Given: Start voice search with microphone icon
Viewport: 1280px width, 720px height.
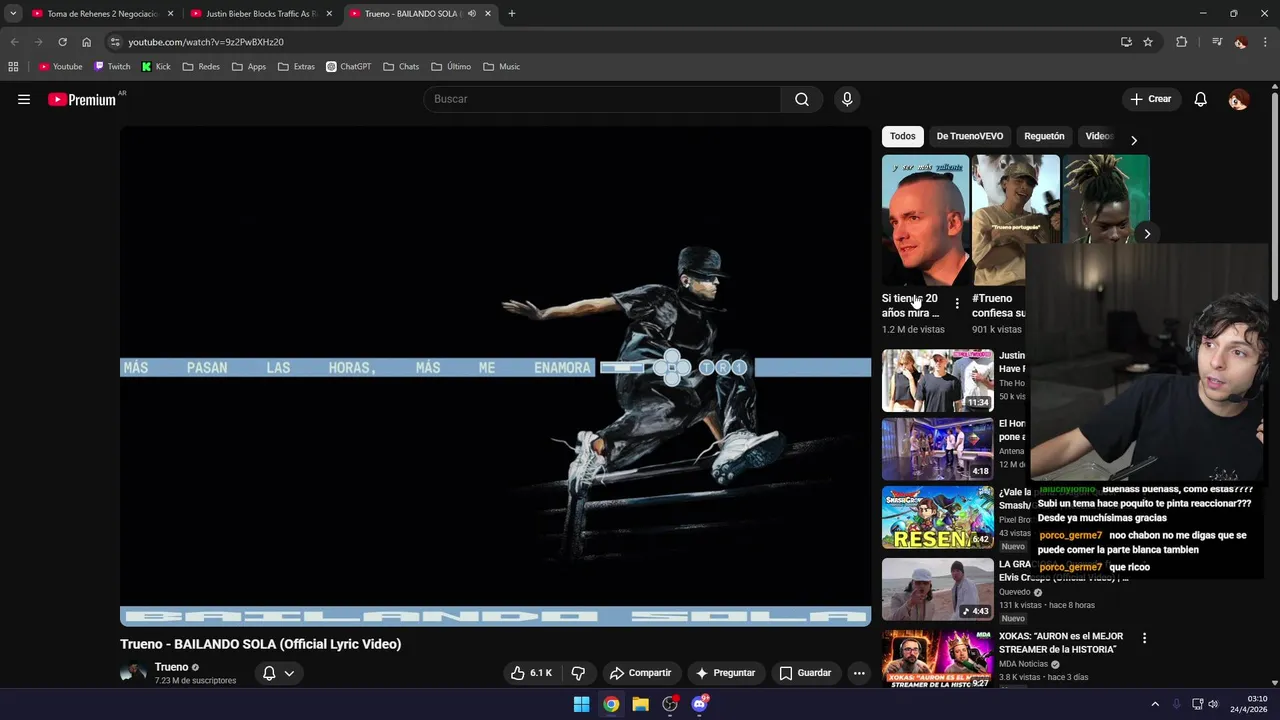Looking at the screenshot, I should coord(847,99).
